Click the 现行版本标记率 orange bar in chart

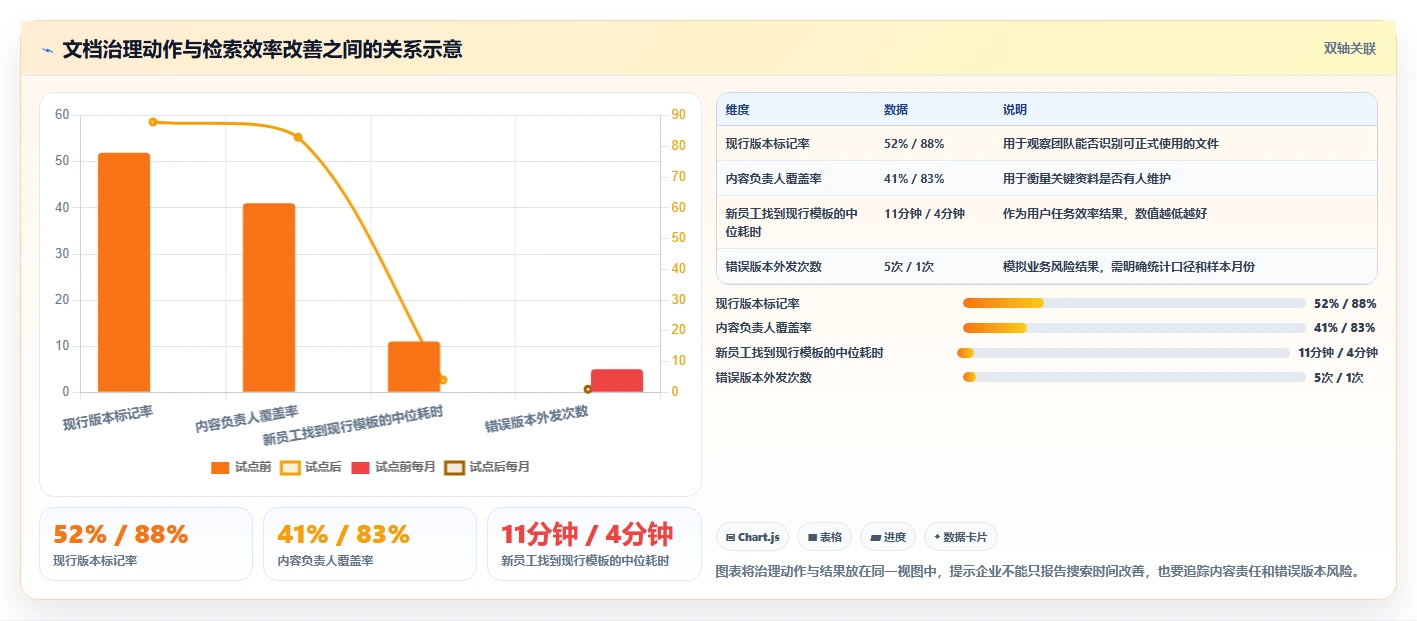tap(124, 272)
